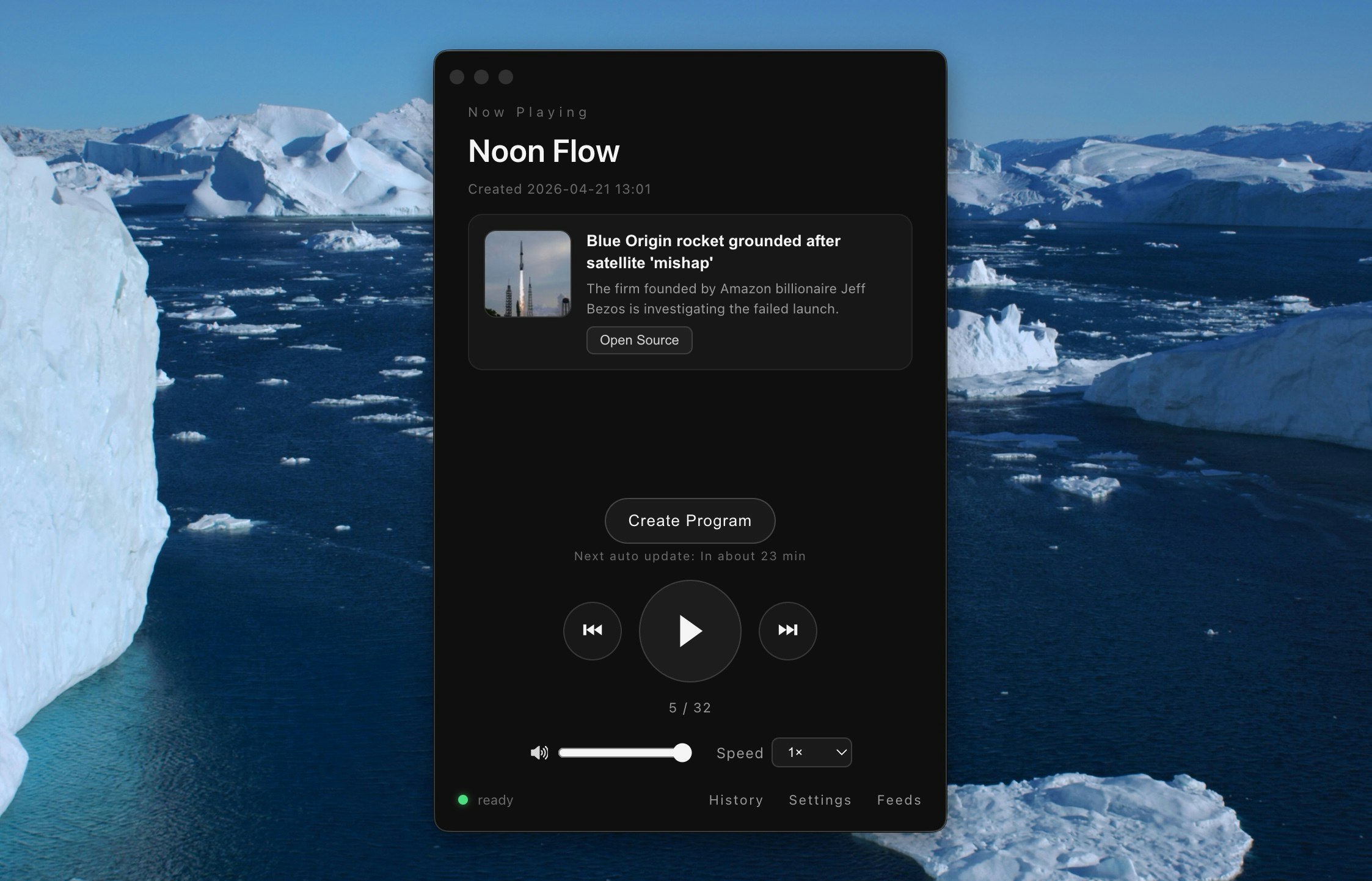Click the rewind control icon
Screen dimensions: 1372x881
[592, 631]
